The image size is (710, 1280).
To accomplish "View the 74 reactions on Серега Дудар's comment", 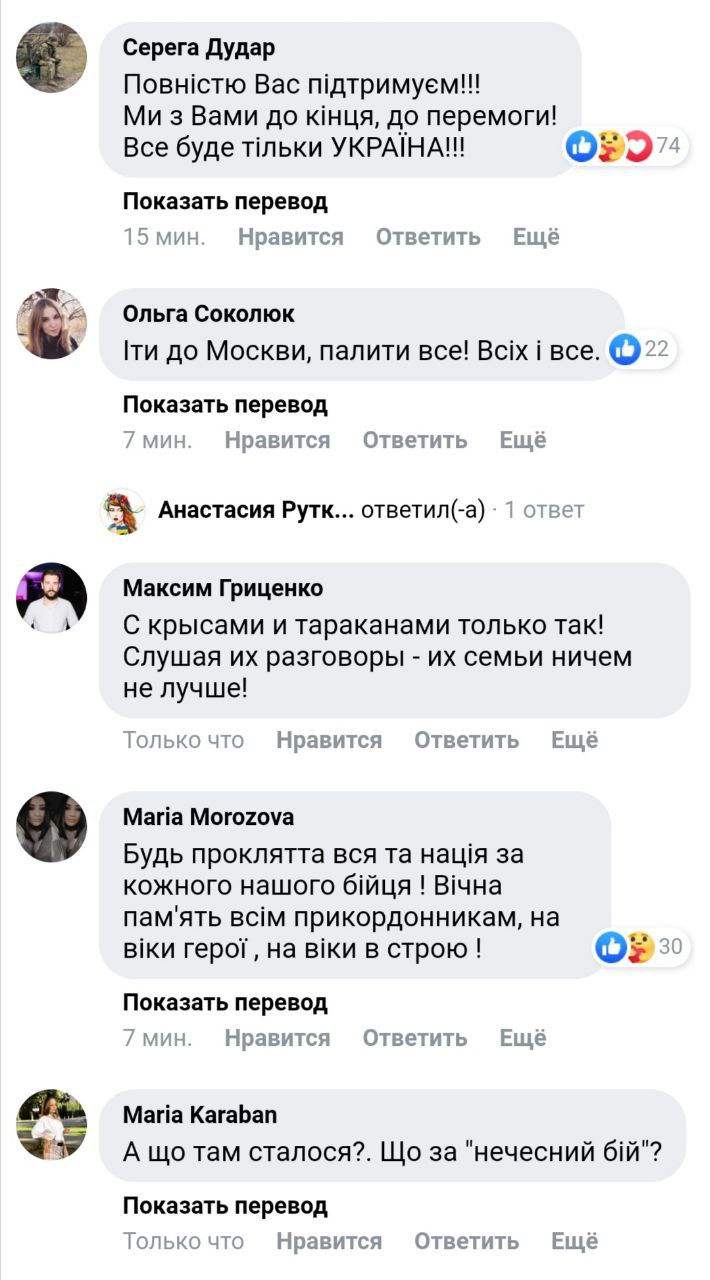I will pyautogui.click(x=624, y=147).
